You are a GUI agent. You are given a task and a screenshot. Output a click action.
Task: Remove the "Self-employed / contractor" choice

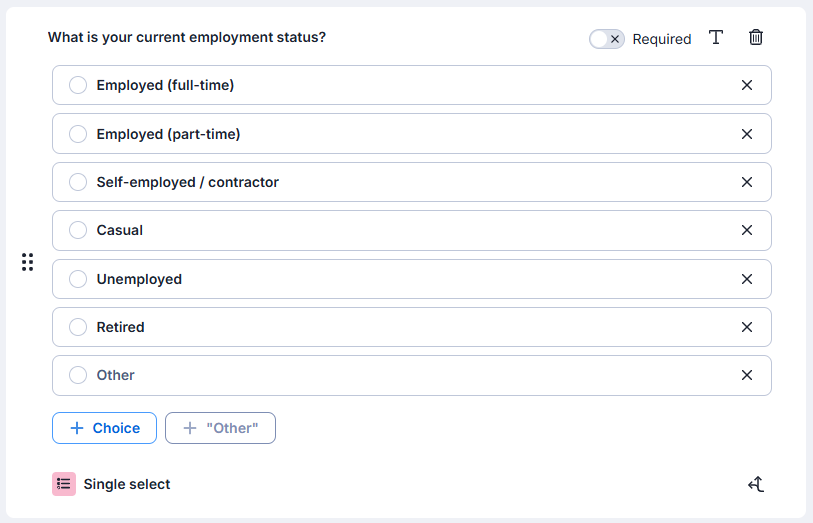click(x=747, y=182)
